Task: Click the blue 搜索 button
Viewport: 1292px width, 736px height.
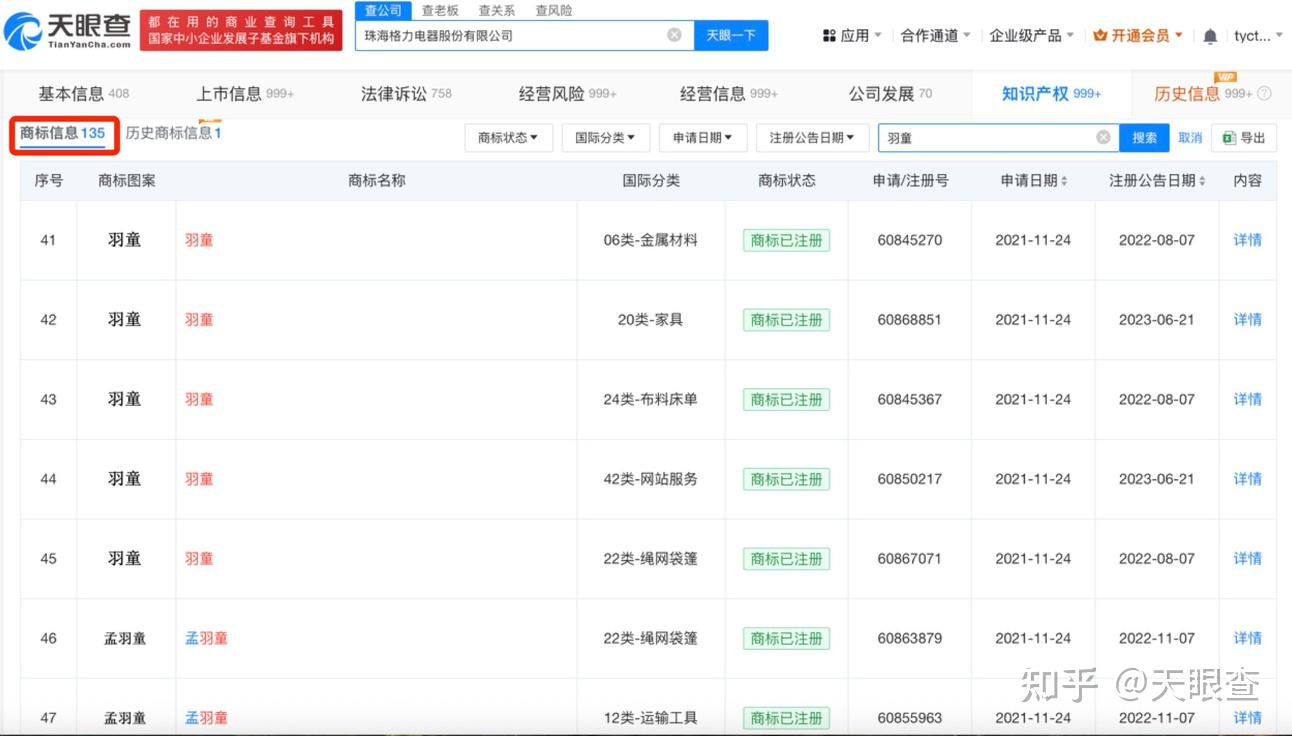Action: pyautogui.click(x=1144, y=138)
